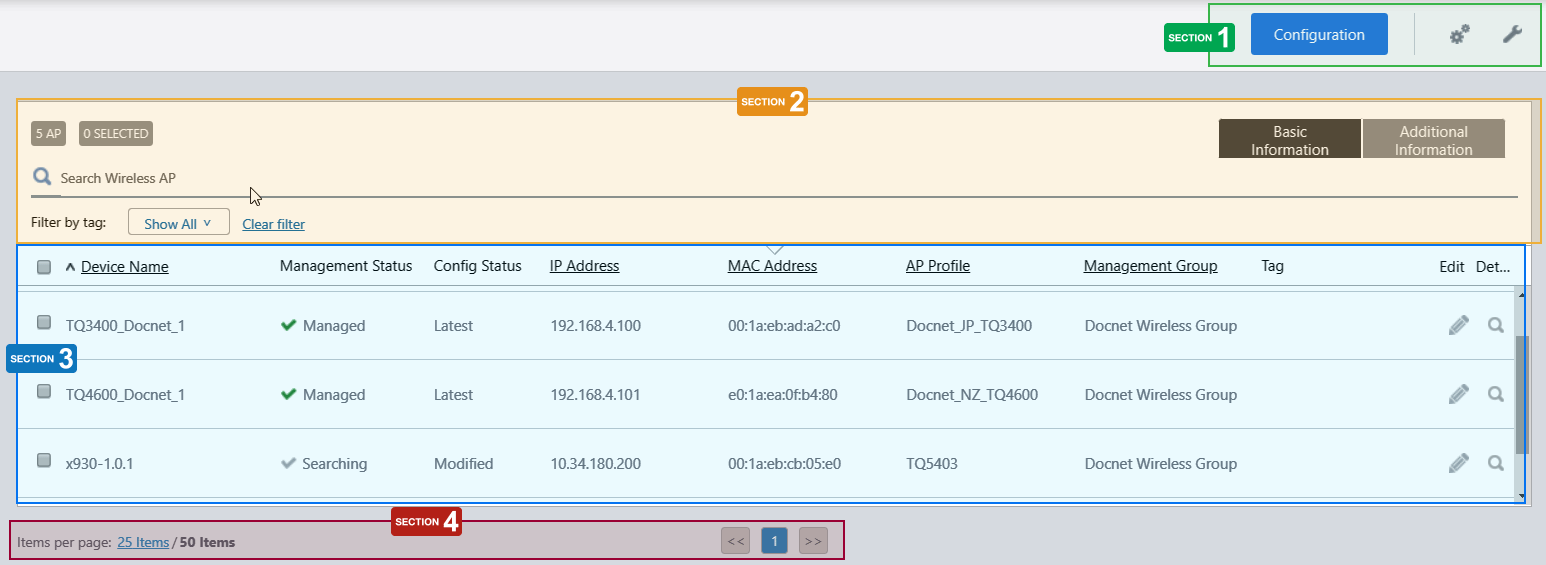Toggle the select-all header checkbox
The height and width of the screenshot is (565, 1546).
tap(44, 267)
